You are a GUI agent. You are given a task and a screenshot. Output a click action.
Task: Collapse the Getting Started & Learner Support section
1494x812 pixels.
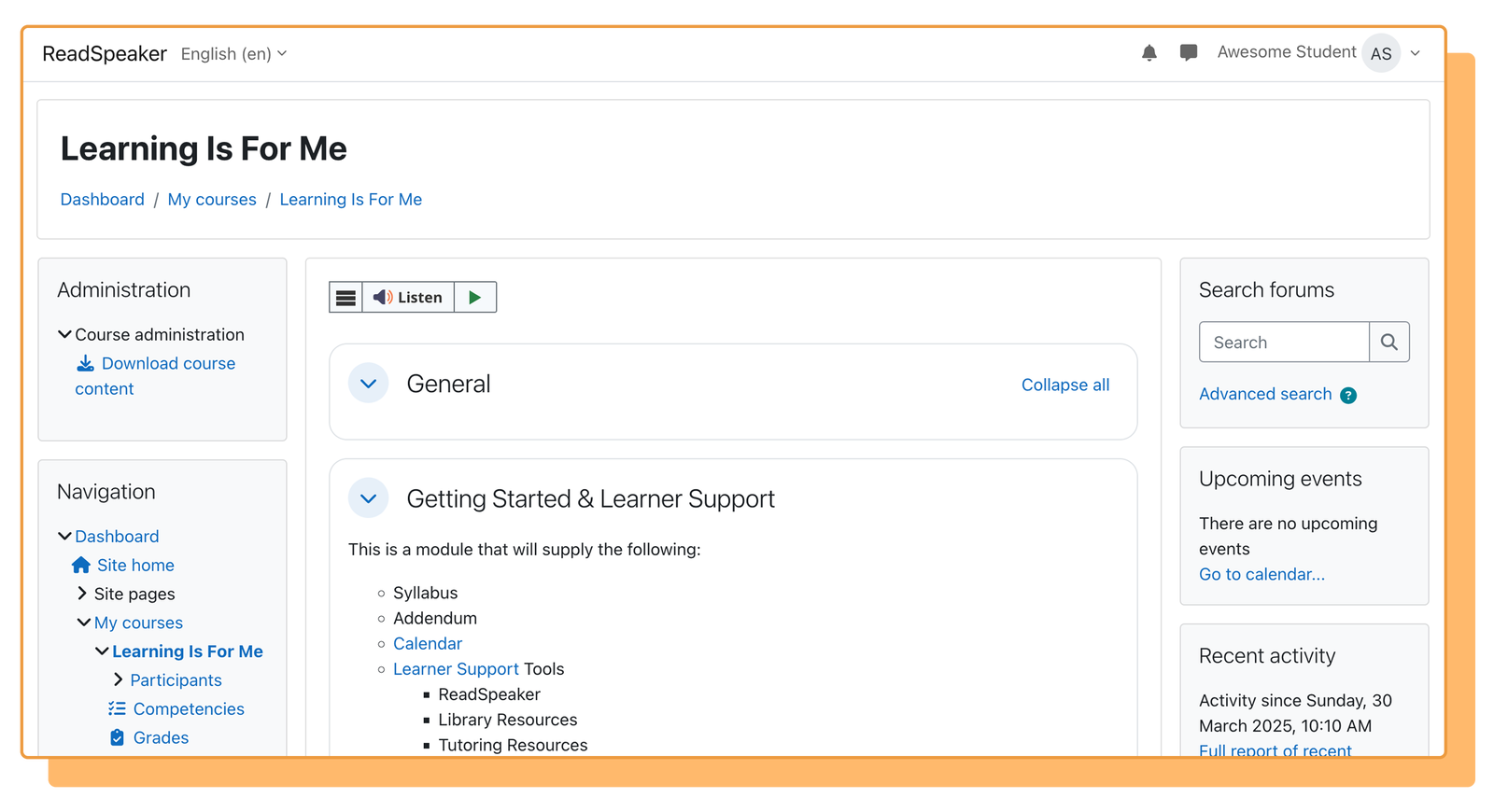[368, 497]
